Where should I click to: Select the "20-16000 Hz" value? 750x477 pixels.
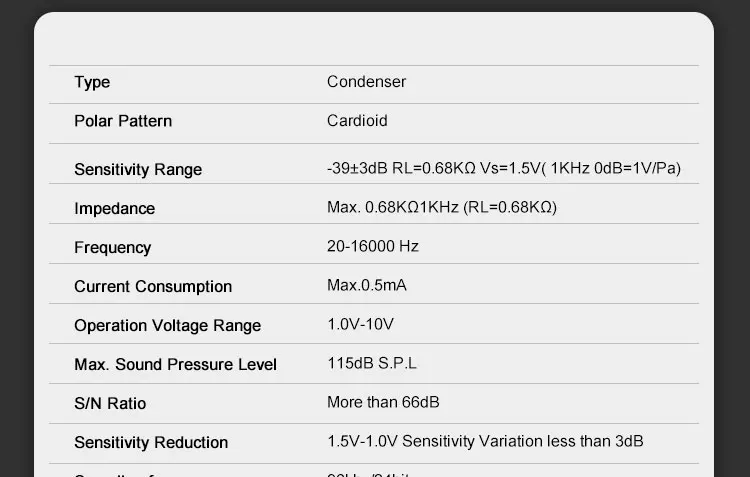(372, 246)
